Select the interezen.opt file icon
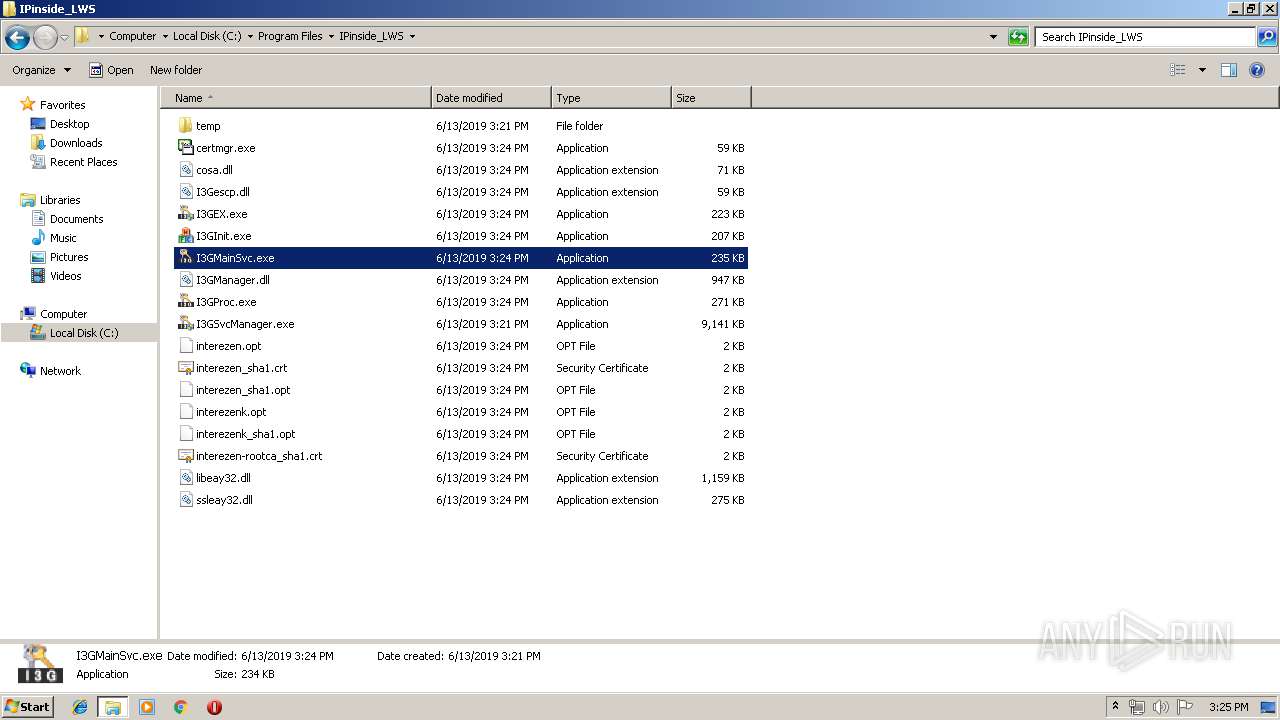Image resolution: width=1280 pixels, height=720 pixels. [185, 346]
